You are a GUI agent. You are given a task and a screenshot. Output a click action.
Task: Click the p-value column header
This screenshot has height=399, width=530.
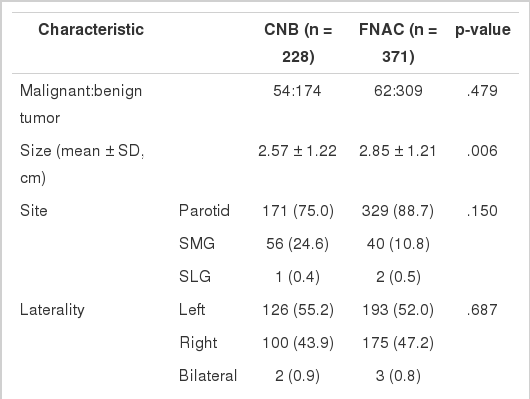pos(483,30)
